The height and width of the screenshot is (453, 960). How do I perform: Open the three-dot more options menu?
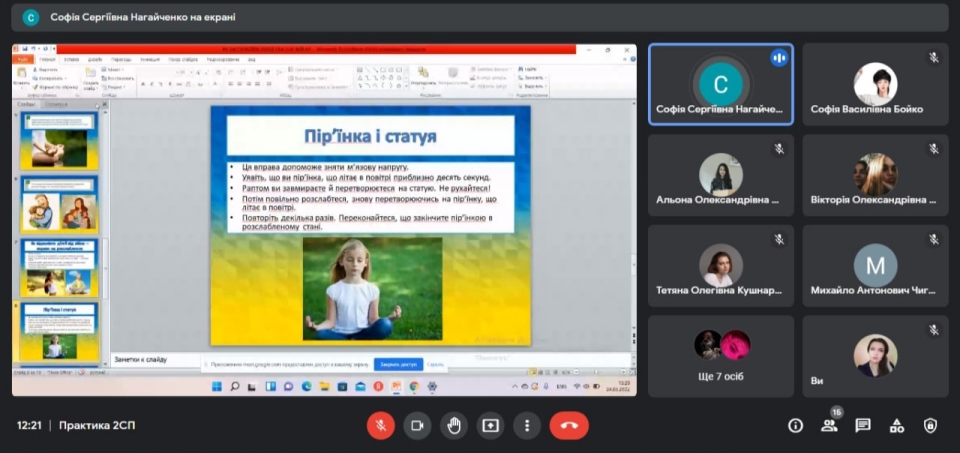(x=527, y=425)
